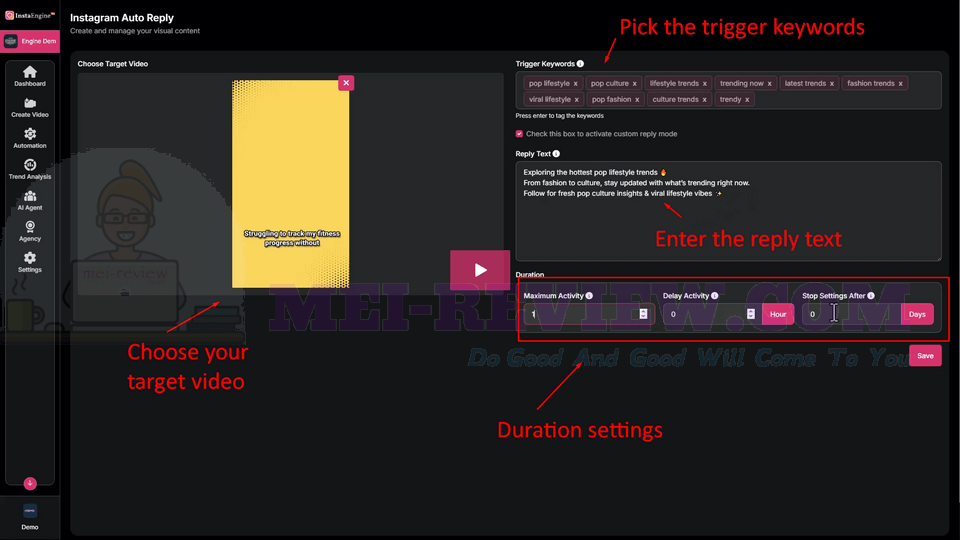Viewport: 960px width, 540px height.
Task: Select the Engine Dem workspace button
Action: [30, 41]
